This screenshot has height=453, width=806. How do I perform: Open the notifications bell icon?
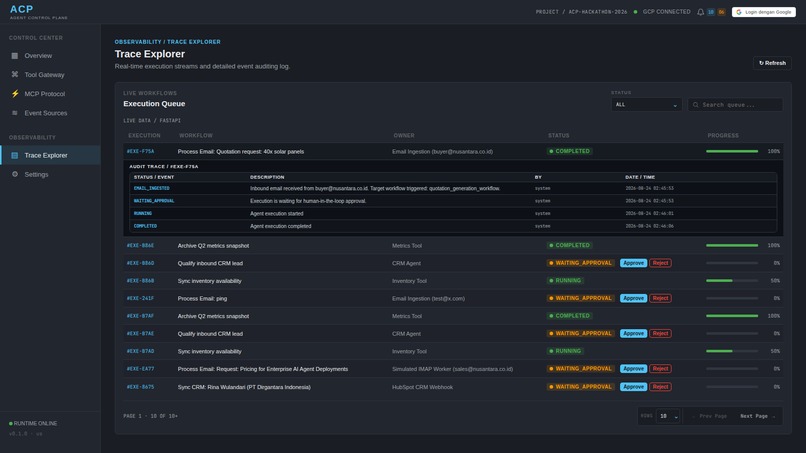pyautogui.click(x=700, y=12)
